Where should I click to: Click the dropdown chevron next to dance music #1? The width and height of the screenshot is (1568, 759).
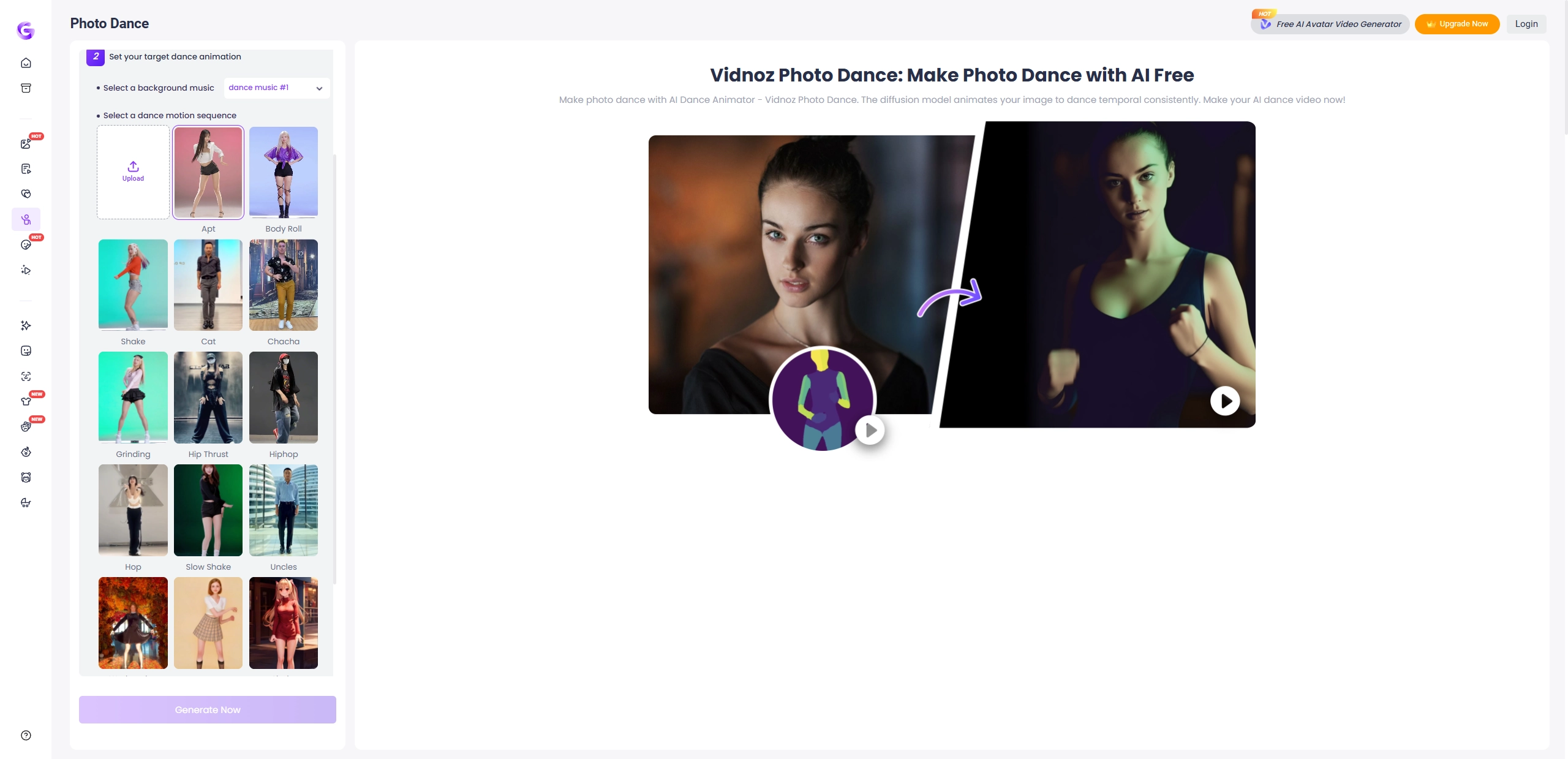(319, 88)
